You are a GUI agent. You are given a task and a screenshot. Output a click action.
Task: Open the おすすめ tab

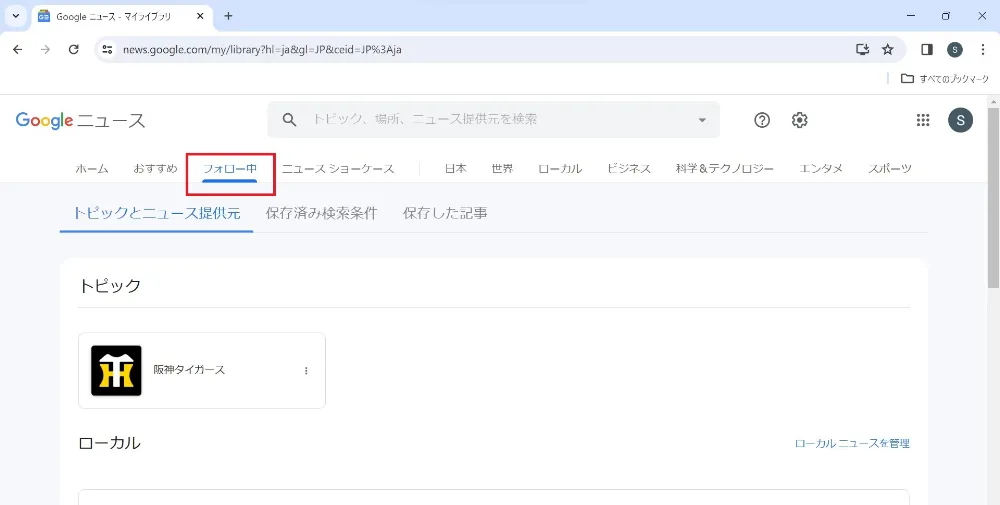point(155,169)
